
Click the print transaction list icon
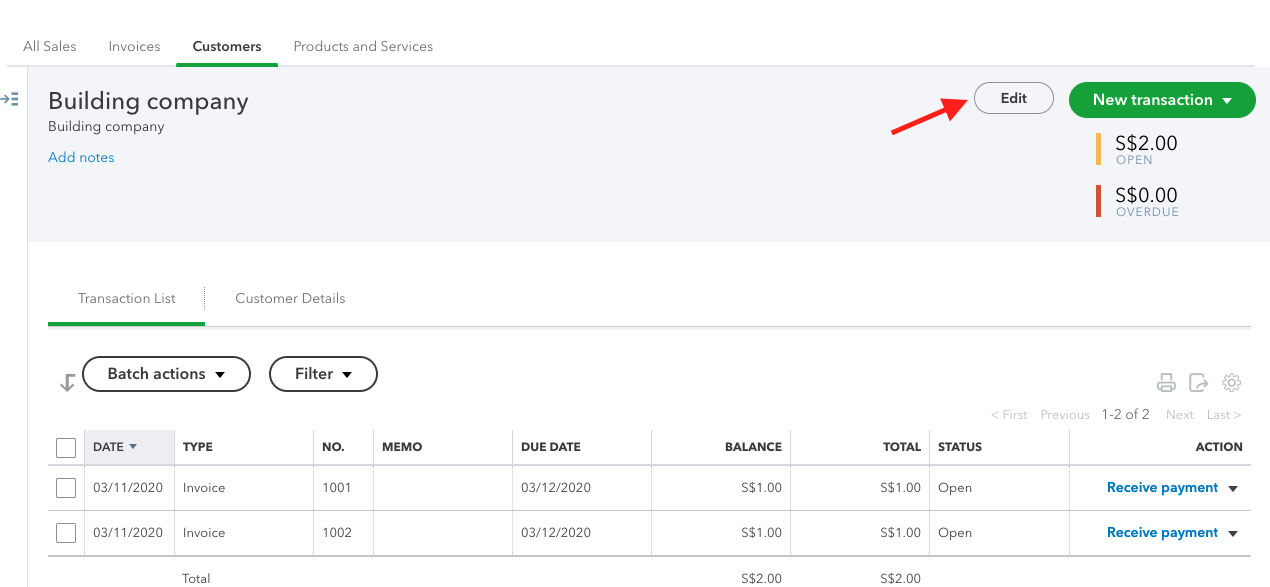(1166, 382)
